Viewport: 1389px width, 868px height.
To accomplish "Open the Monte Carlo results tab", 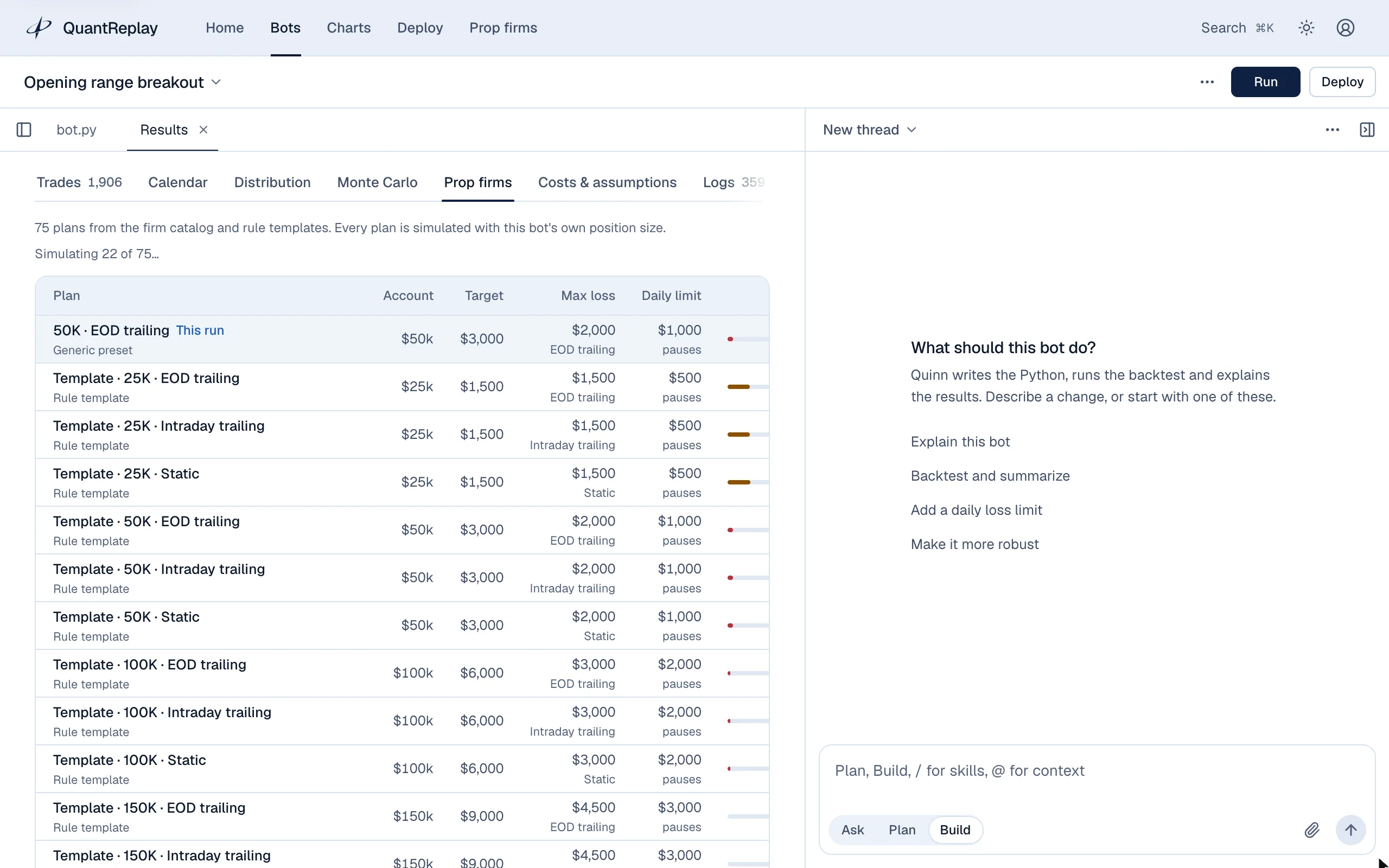I will [377, 182].
